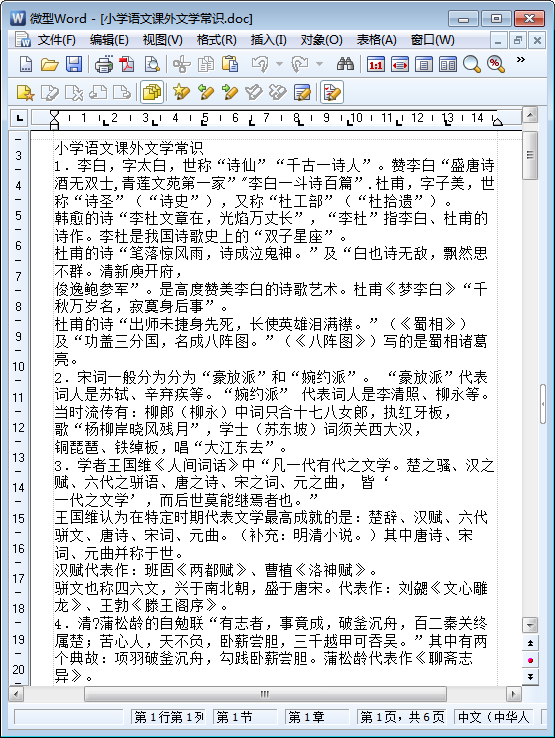Screen dimensions: 555x738
Task: Open the 对象(O) menu
Action: (322, 40)
